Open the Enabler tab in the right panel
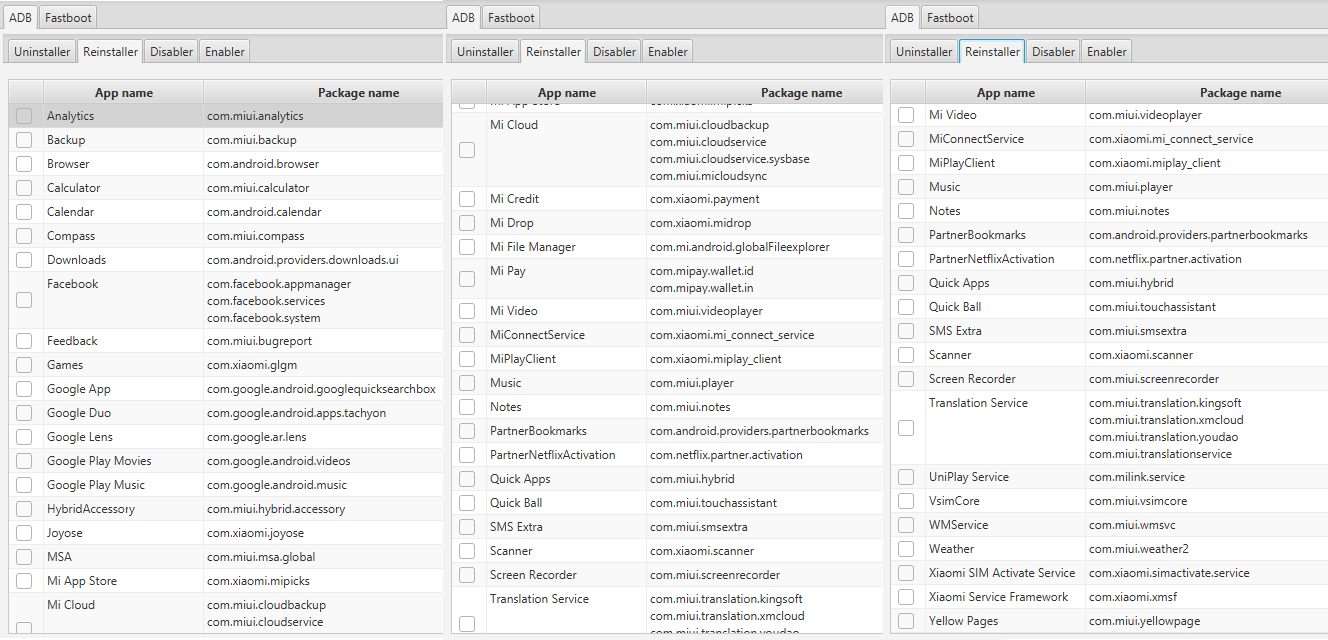This screenshot has width=1328, height=640. tap(1107, 52)
